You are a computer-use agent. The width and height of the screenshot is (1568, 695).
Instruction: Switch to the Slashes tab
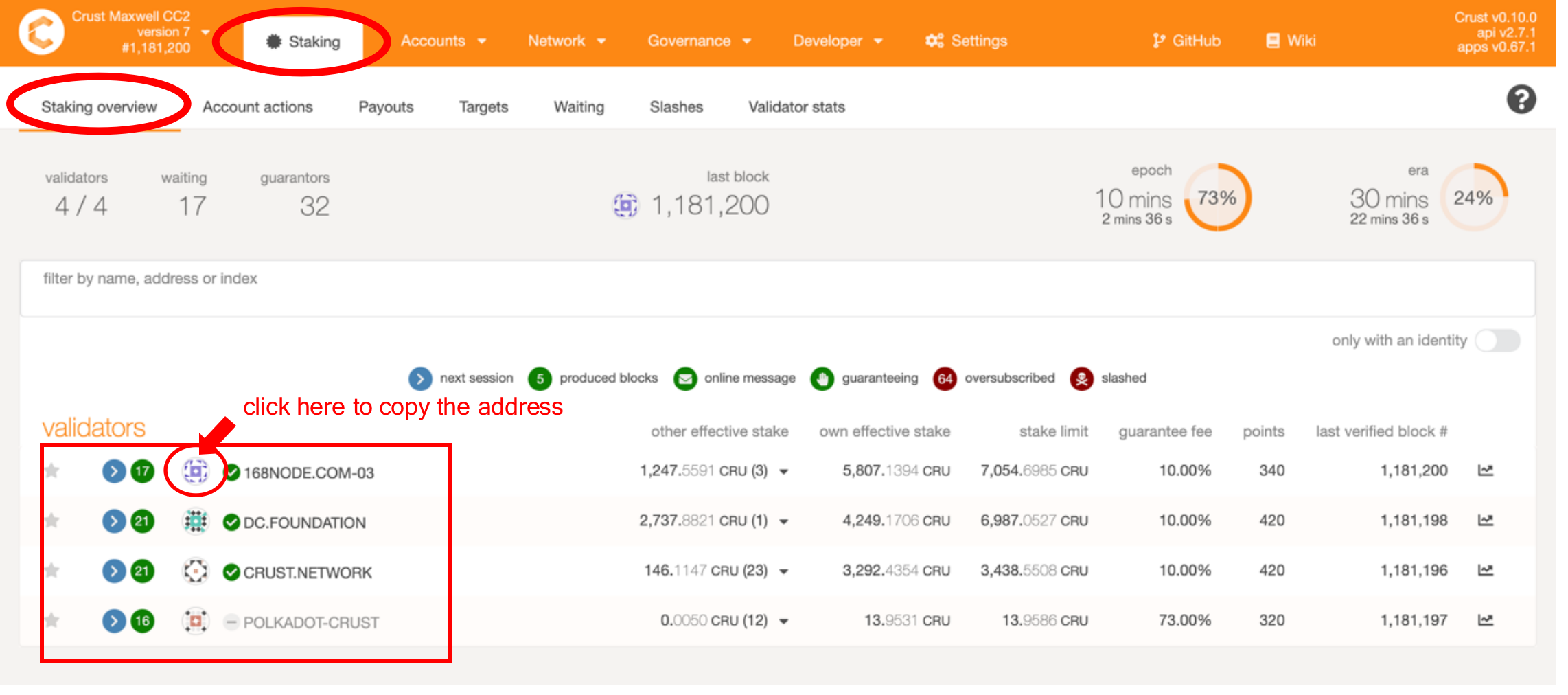coord(676,107)
